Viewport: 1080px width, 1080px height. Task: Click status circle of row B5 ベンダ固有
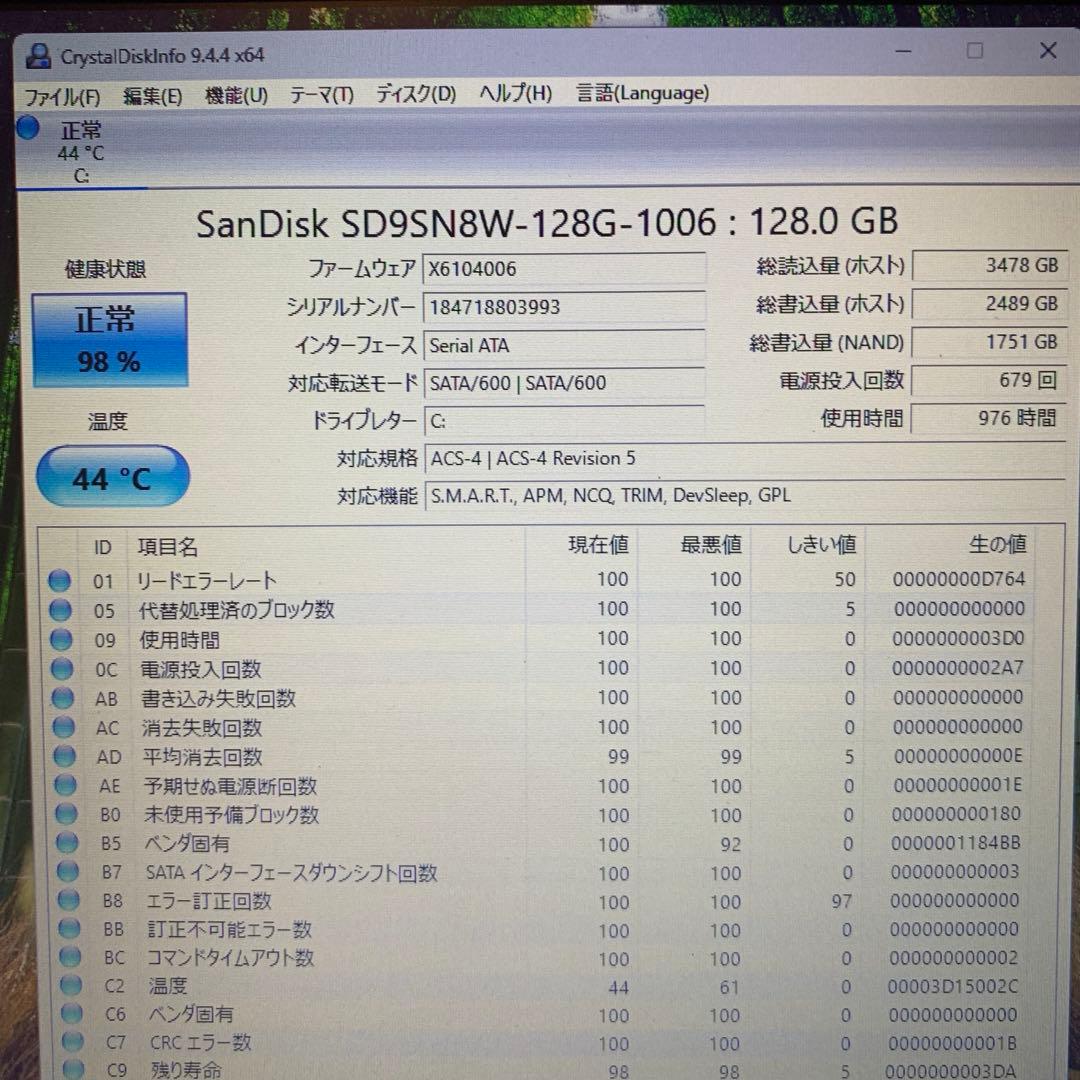[x=67, y=843]
